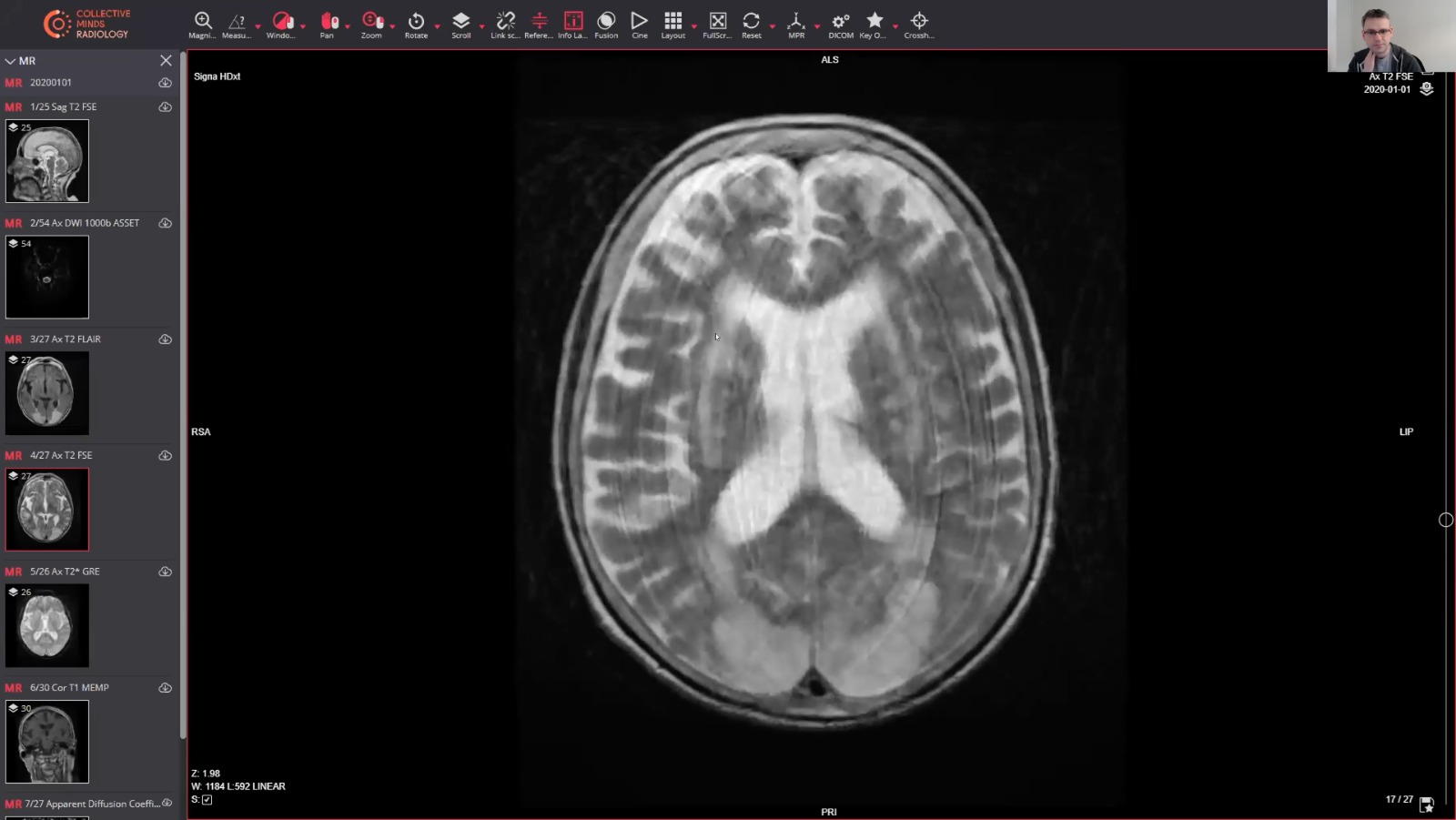Toggle Link scrolling between series
Screen dimensions: 1456x820
tap(505, 22)
